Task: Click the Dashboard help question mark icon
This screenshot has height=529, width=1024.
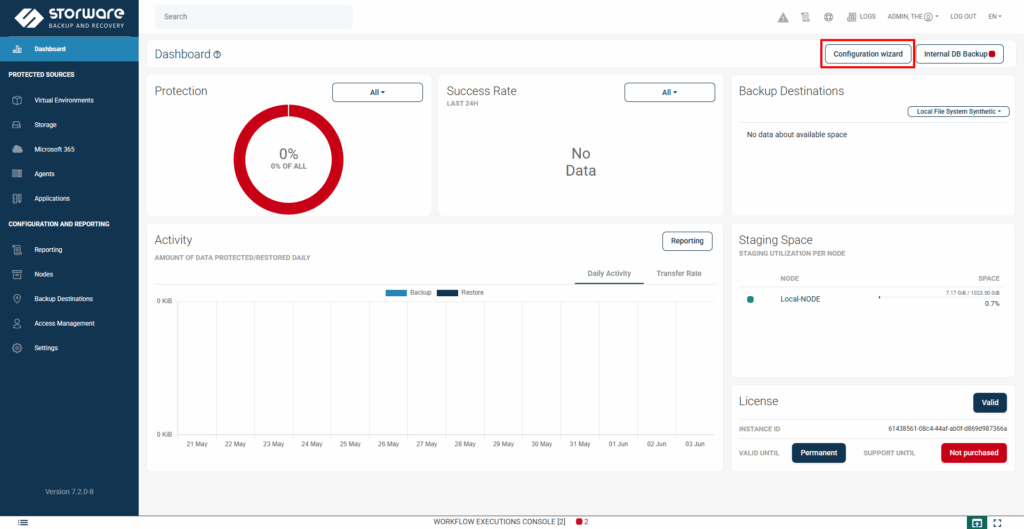Action: (217, 55)
